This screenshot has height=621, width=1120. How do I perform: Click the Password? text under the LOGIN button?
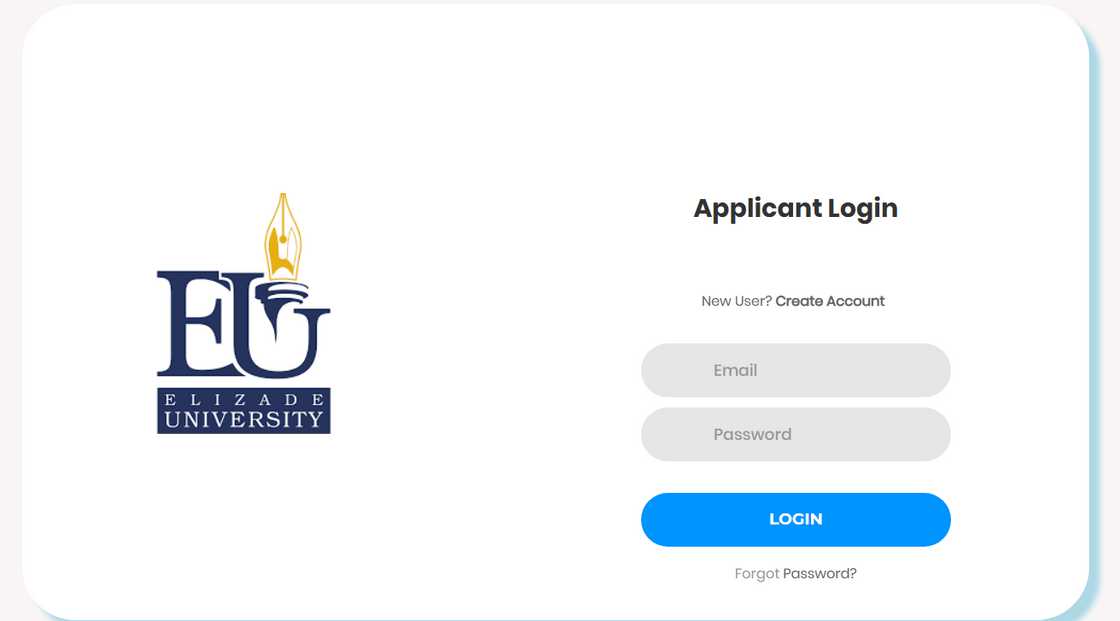[x=820, y=574]
